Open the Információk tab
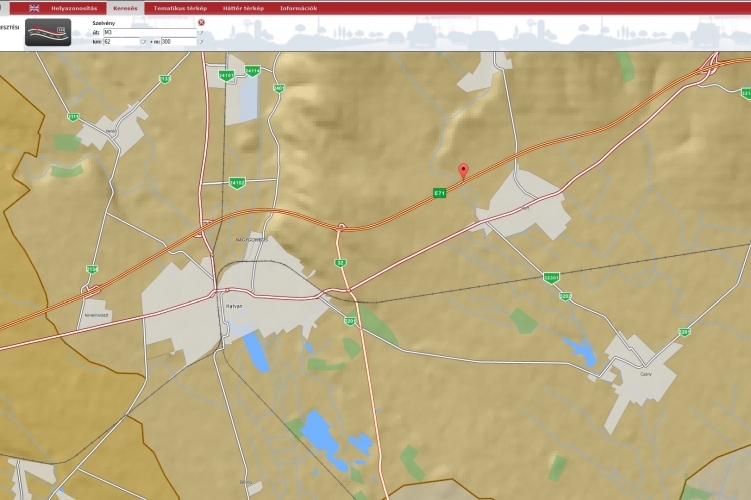Viewport: 751px width, 500px height. coord(299,7)
